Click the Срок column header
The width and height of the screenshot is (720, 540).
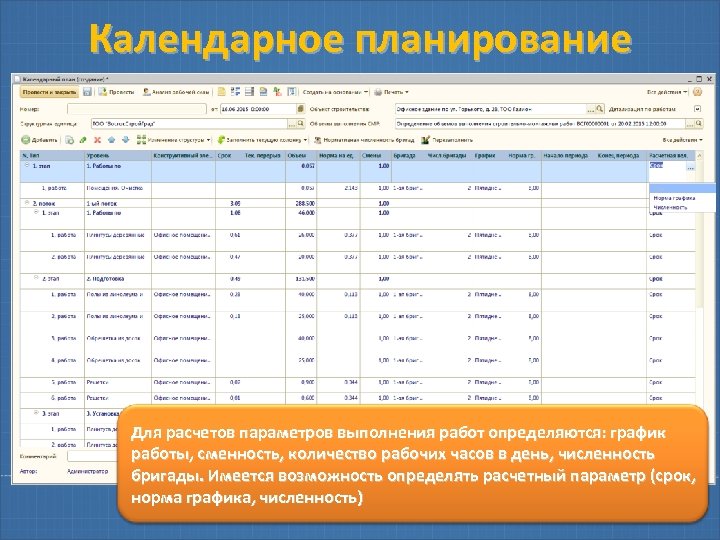(229, 156)
